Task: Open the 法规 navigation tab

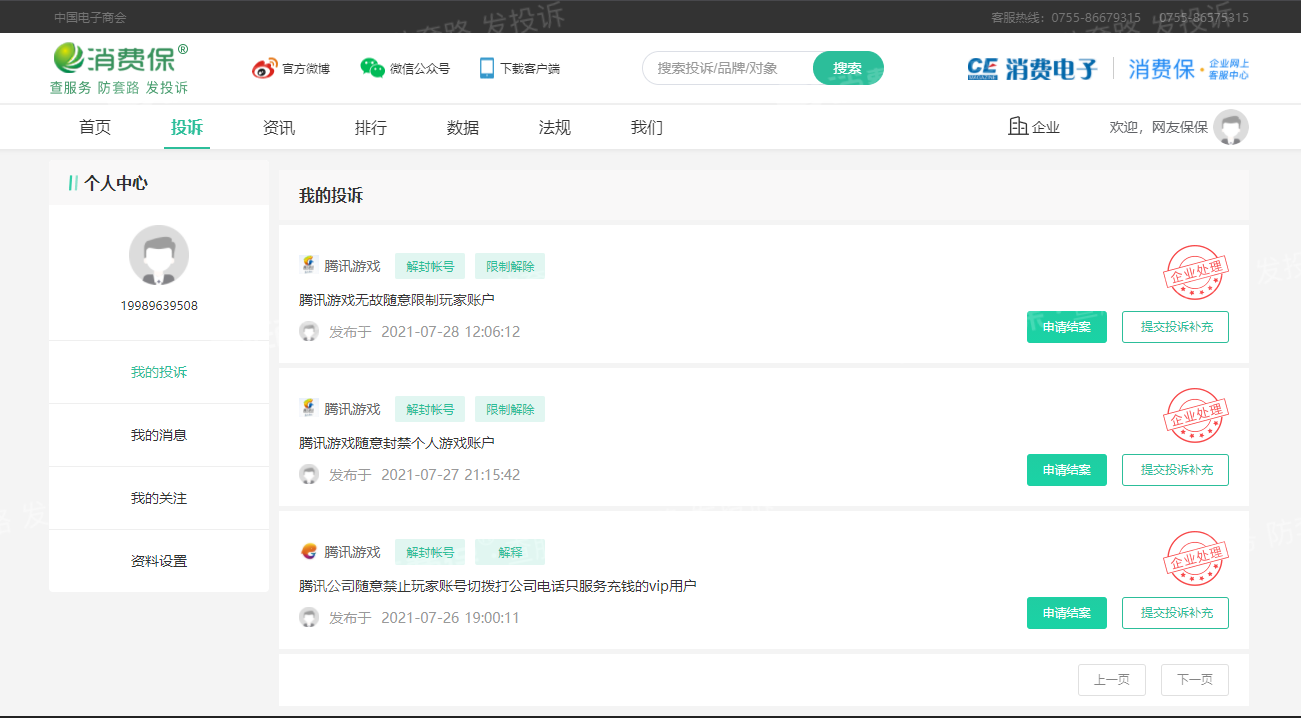Action: [555, 127]
